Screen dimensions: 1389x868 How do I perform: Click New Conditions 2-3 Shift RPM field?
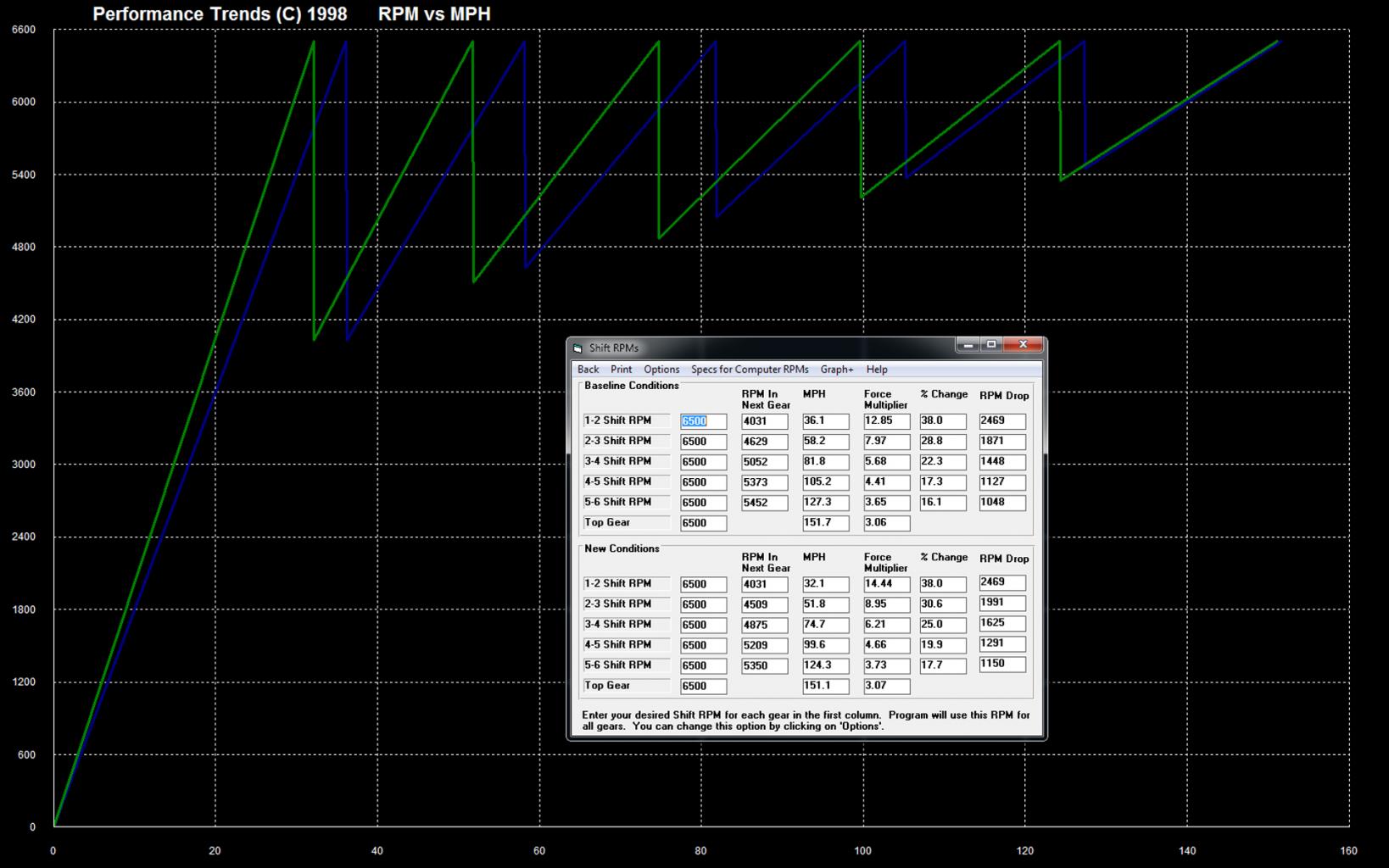pos(704,604)
